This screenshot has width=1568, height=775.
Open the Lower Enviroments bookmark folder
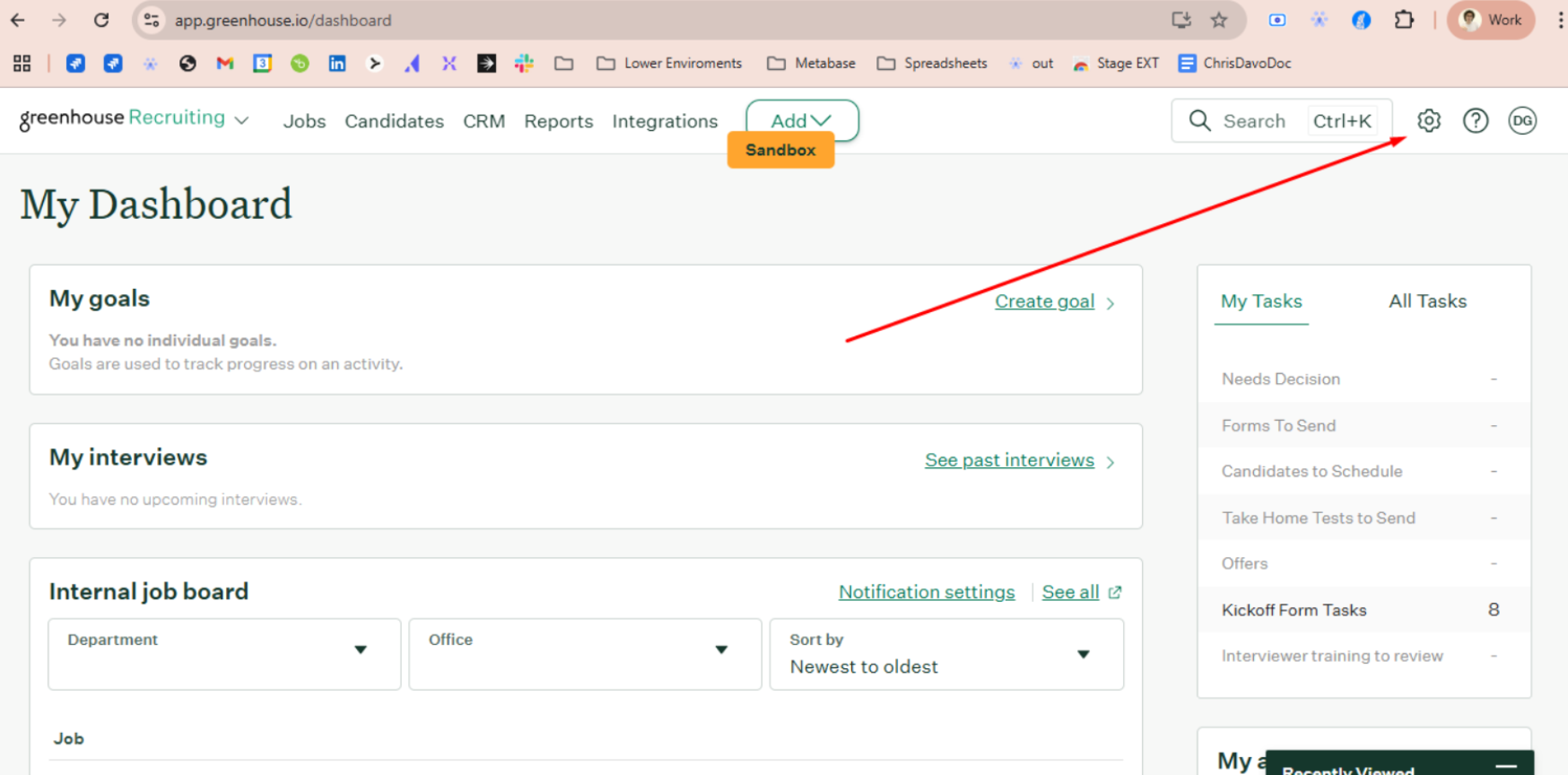coord(669,63)
